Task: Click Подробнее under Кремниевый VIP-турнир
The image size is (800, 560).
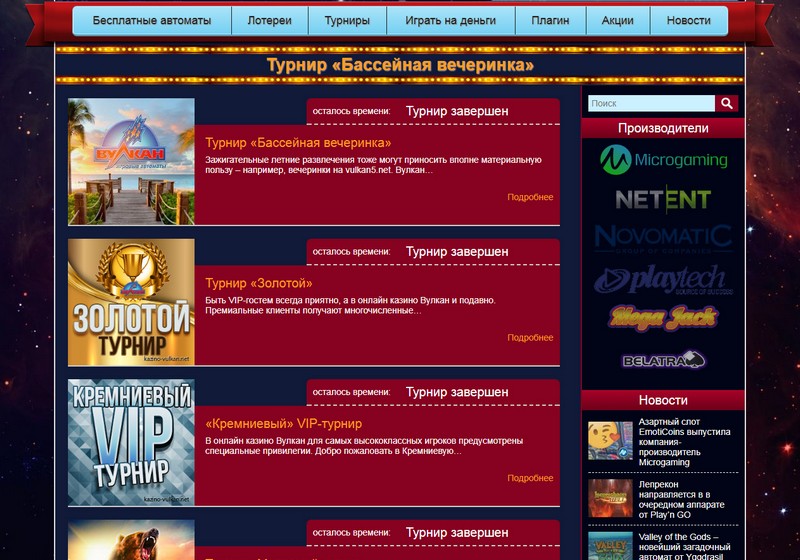Action: coord(530,478)
